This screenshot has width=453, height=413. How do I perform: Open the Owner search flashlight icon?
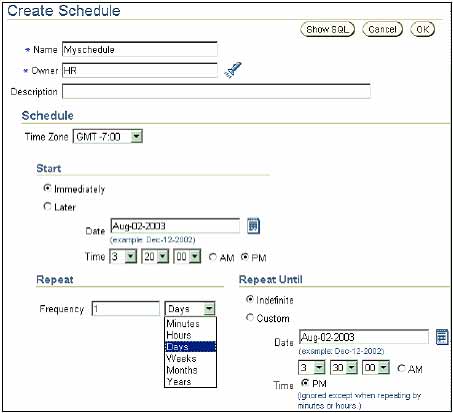[233, 70]
